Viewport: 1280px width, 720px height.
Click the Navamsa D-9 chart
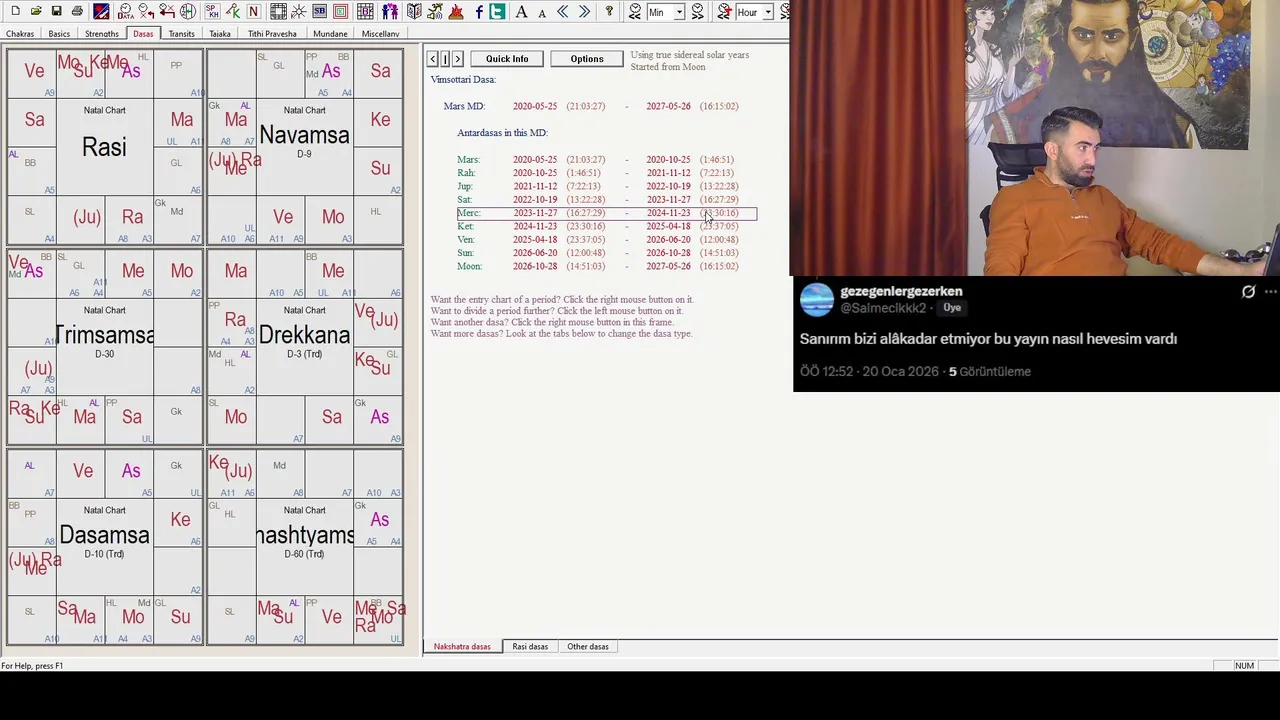coord(305,146)
